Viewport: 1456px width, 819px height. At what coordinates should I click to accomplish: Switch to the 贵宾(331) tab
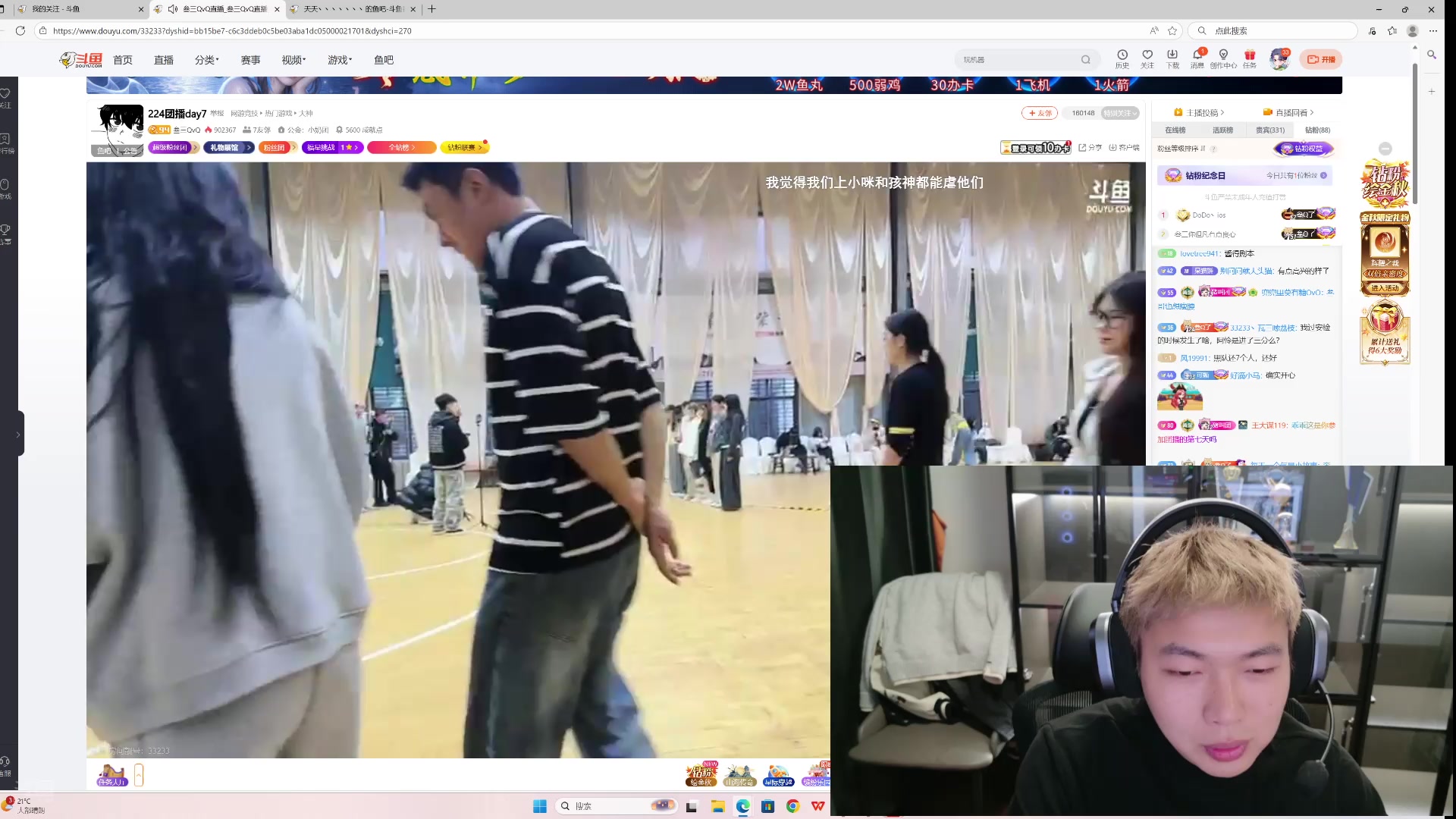[1270, 130]
